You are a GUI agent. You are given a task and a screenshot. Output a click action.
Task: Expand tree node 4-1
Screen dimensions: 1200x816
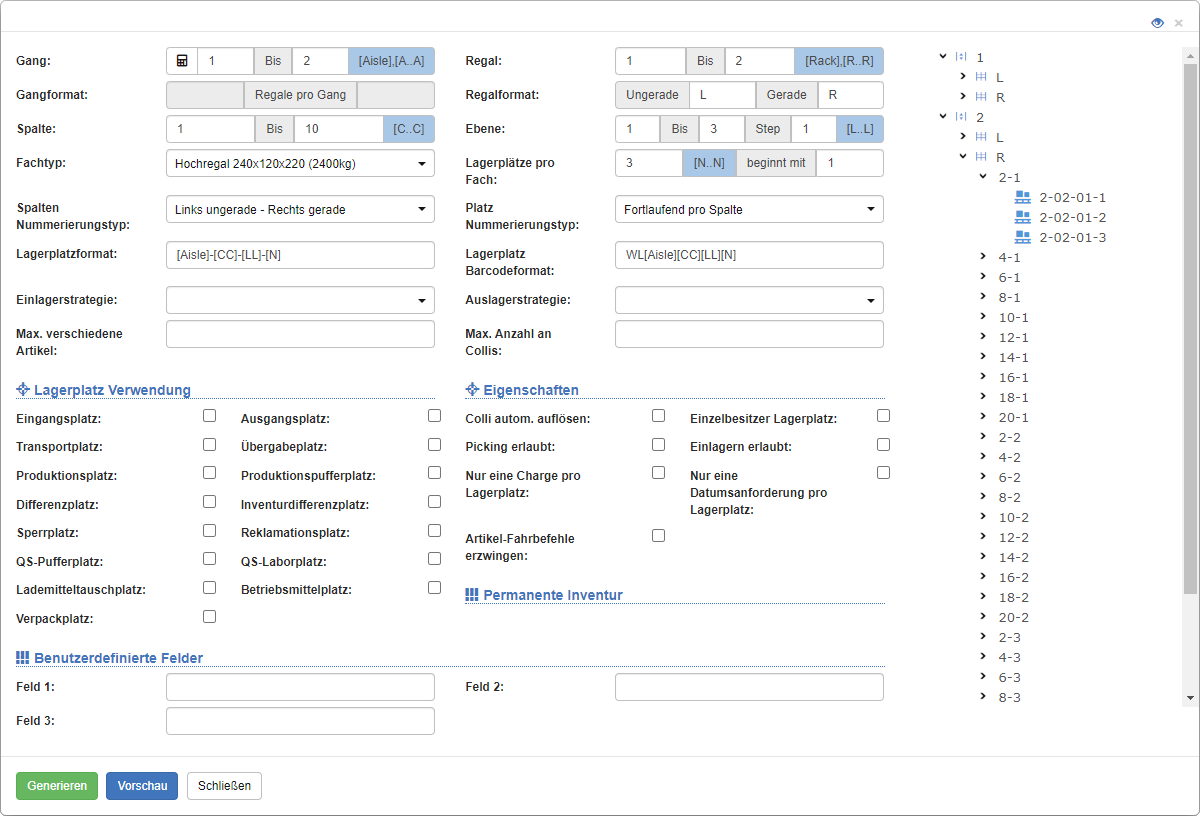(982, 257)
